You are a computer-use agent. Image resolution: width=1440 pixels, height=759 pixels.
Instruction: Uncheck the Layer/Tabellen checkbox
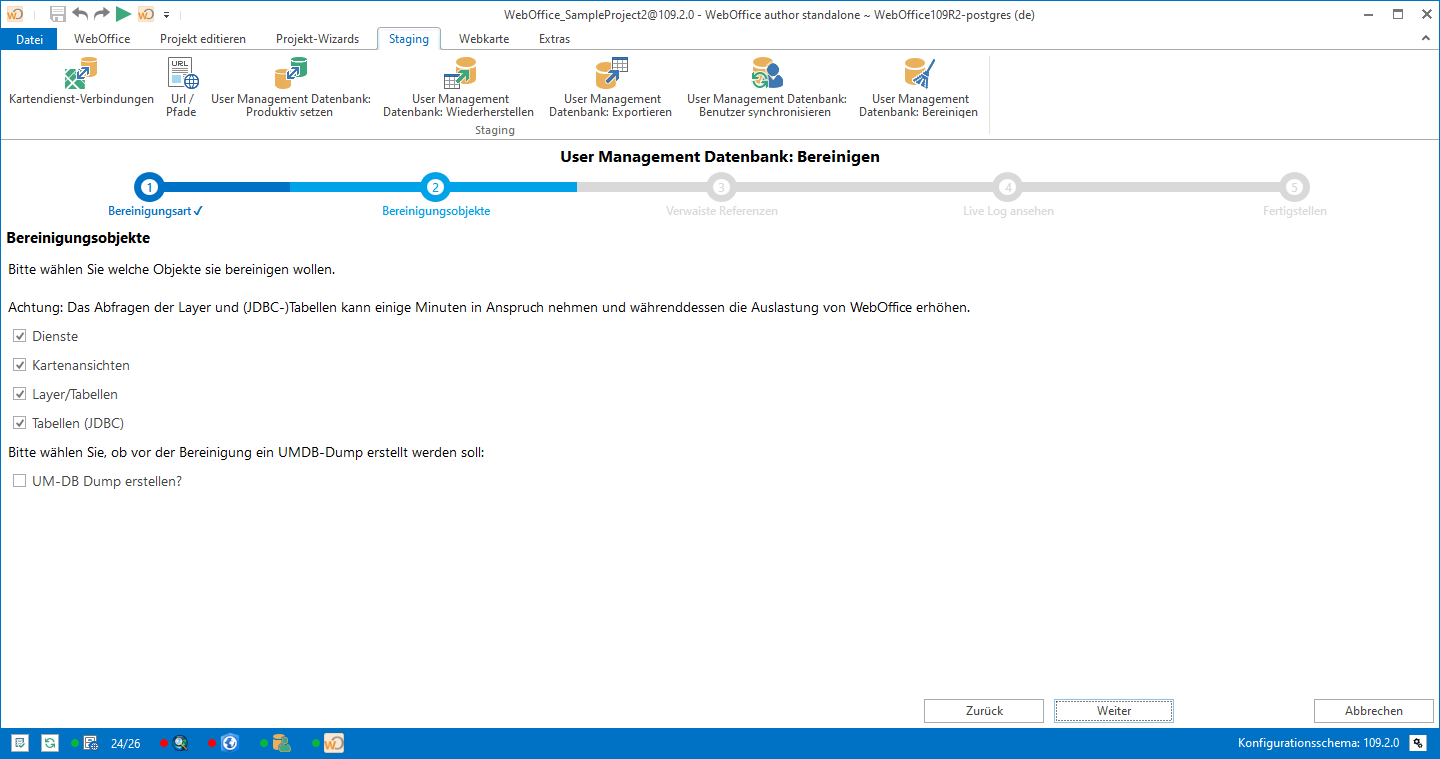pyautogui.click(x=20, y=394)
